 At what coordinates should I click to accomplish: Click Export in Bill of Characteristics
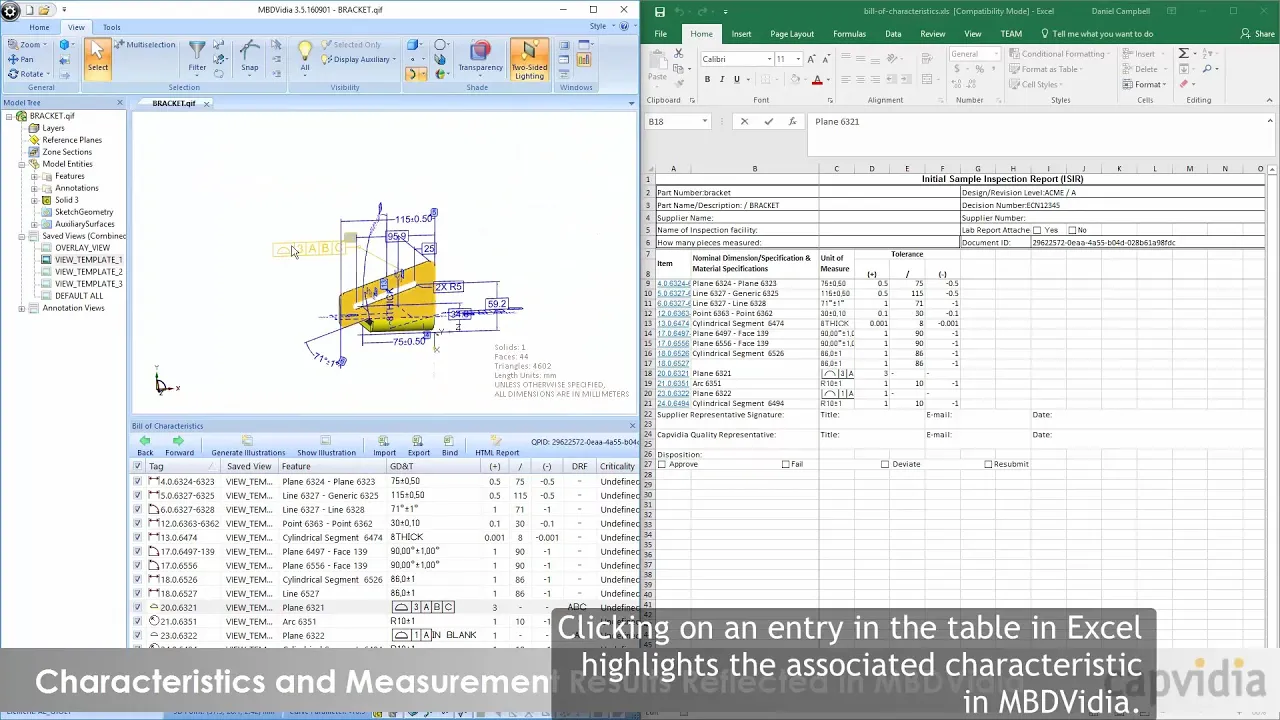(419, 445)
